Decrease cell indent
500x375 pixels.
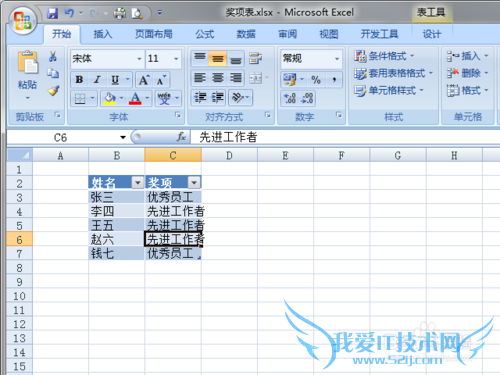tap(200, 97)
